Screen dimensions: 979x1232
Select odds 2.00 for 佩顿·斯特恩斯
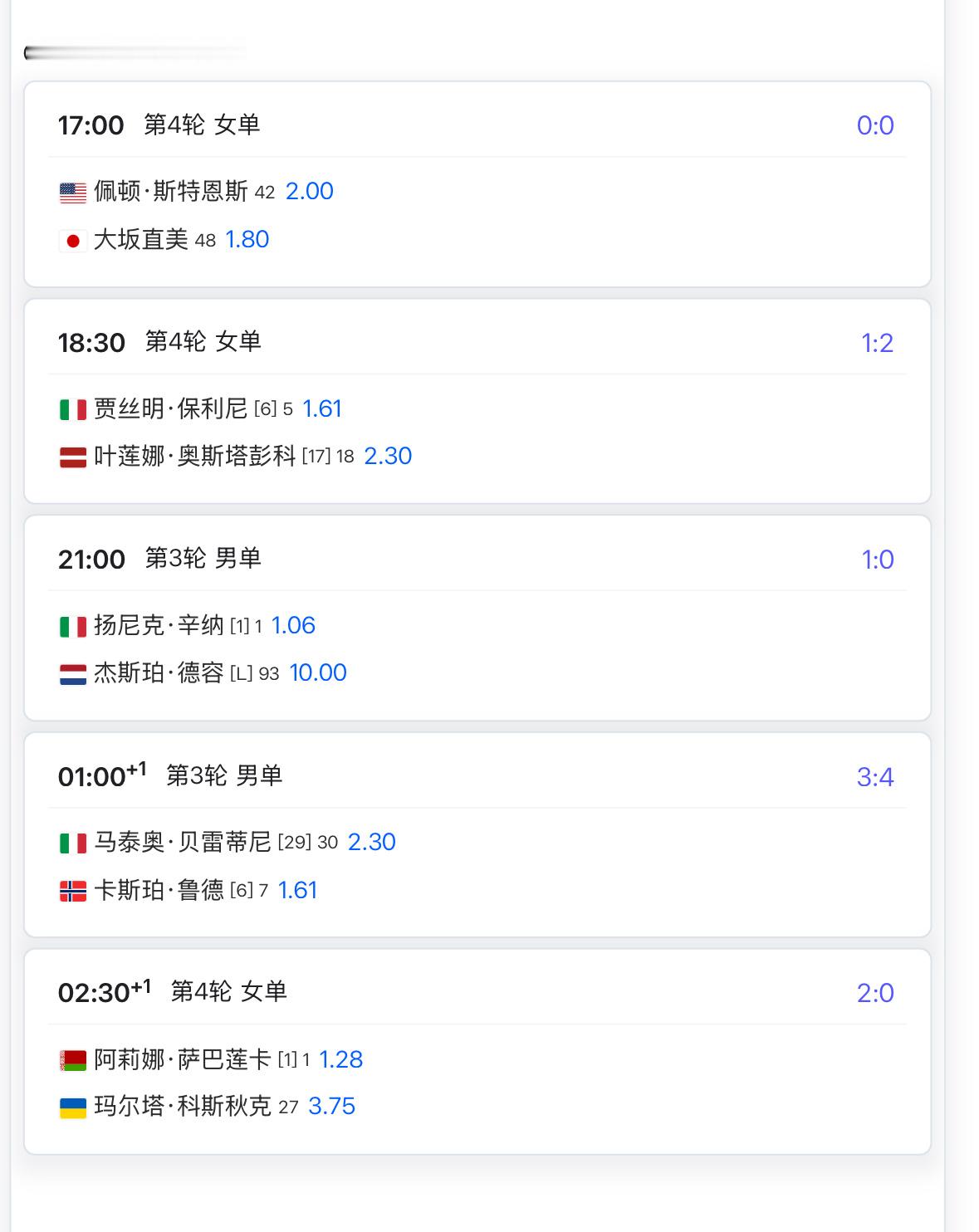pyautogui.click(x=309, y=192)
